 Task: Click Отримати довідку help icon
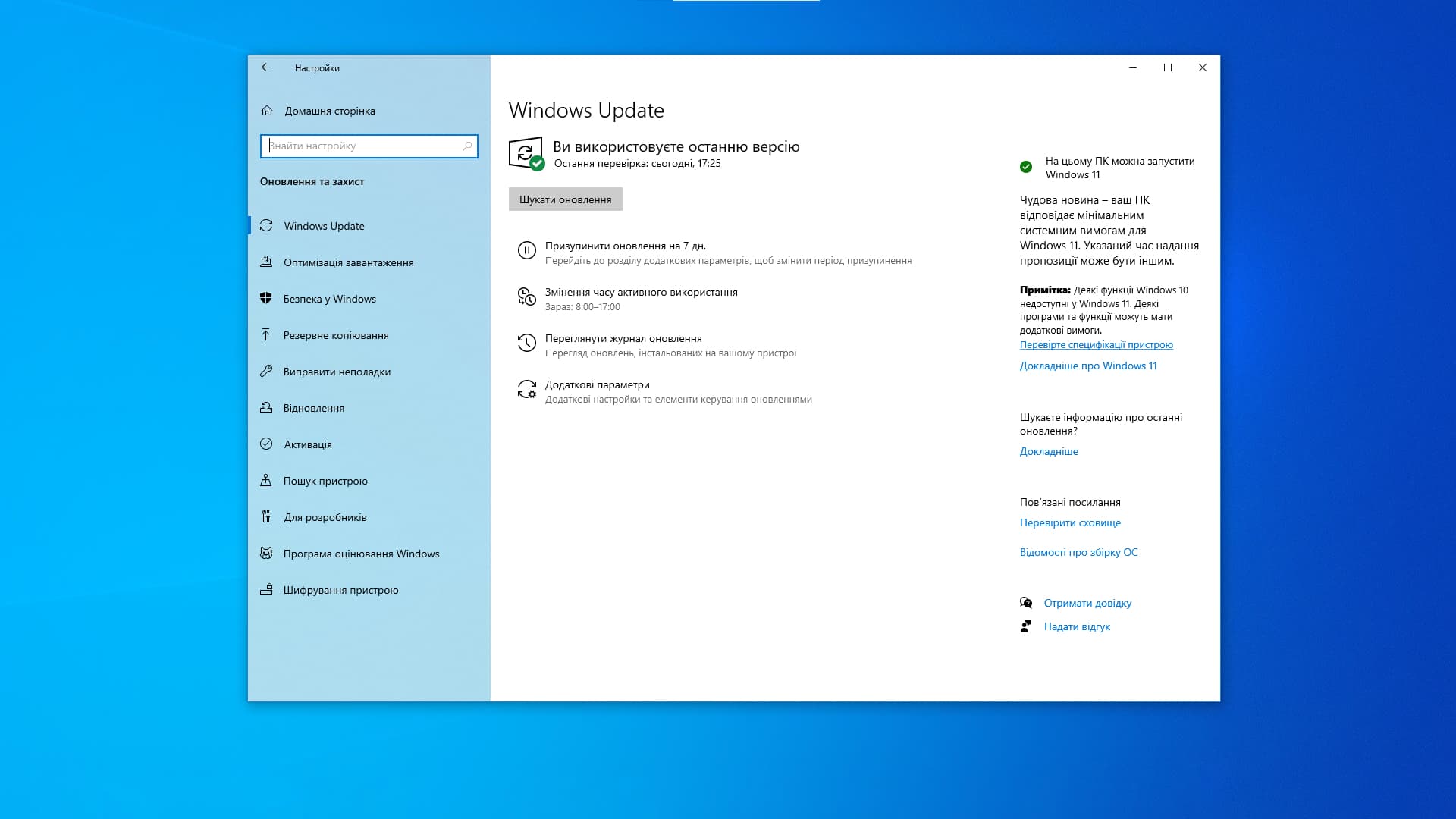coord(1026,603)
